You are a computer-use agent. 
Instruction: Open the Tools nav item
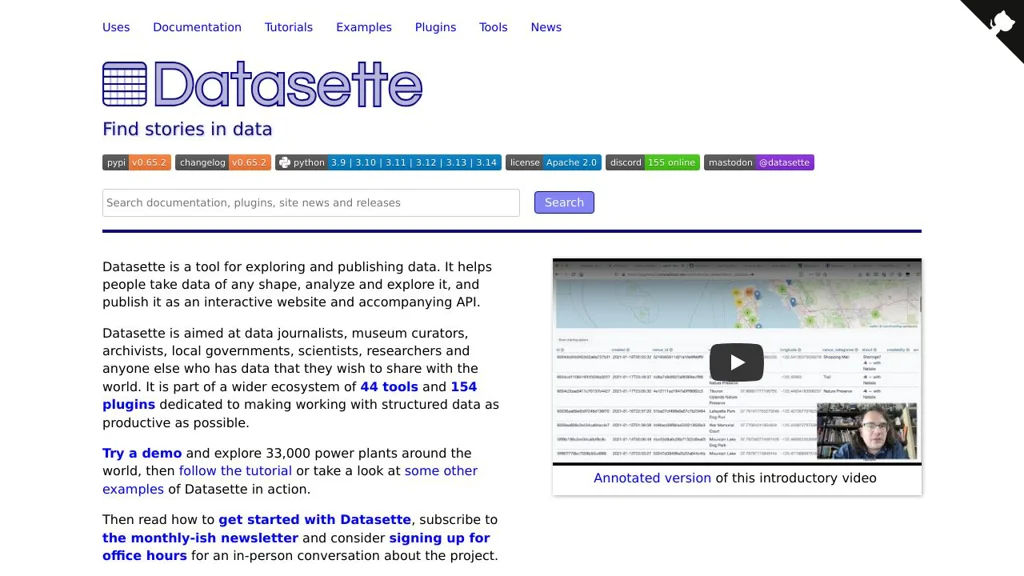[493, 27]
